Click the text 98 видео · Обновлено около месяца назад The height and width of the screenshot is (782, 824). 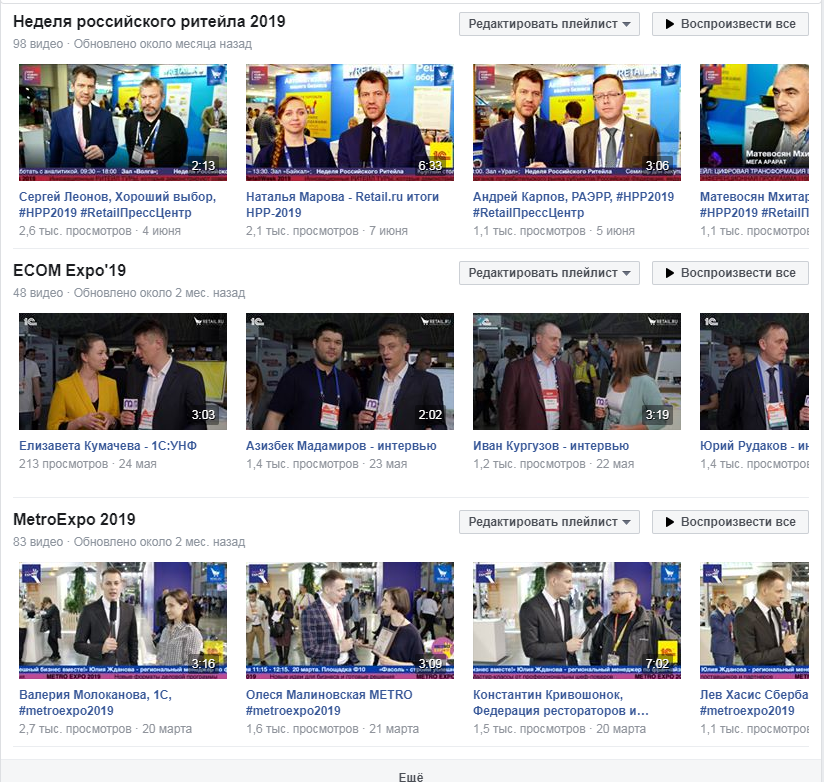pos(132,44)
